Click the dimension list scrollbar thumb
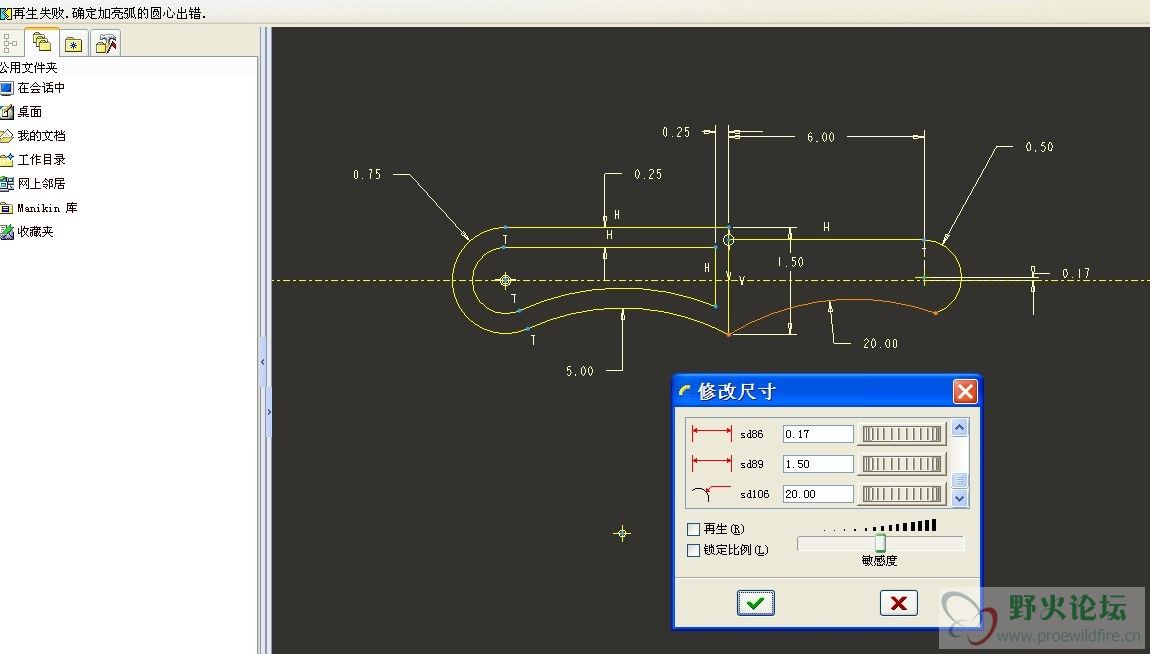This screenshot has width=1150, height=654. 959,480
